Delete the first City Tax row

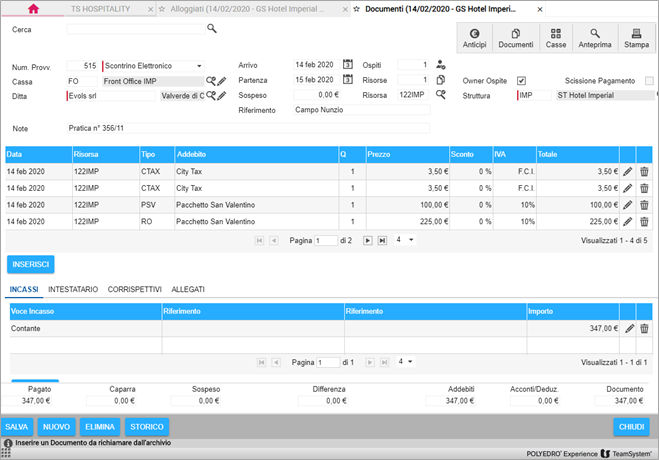[644, 171]
